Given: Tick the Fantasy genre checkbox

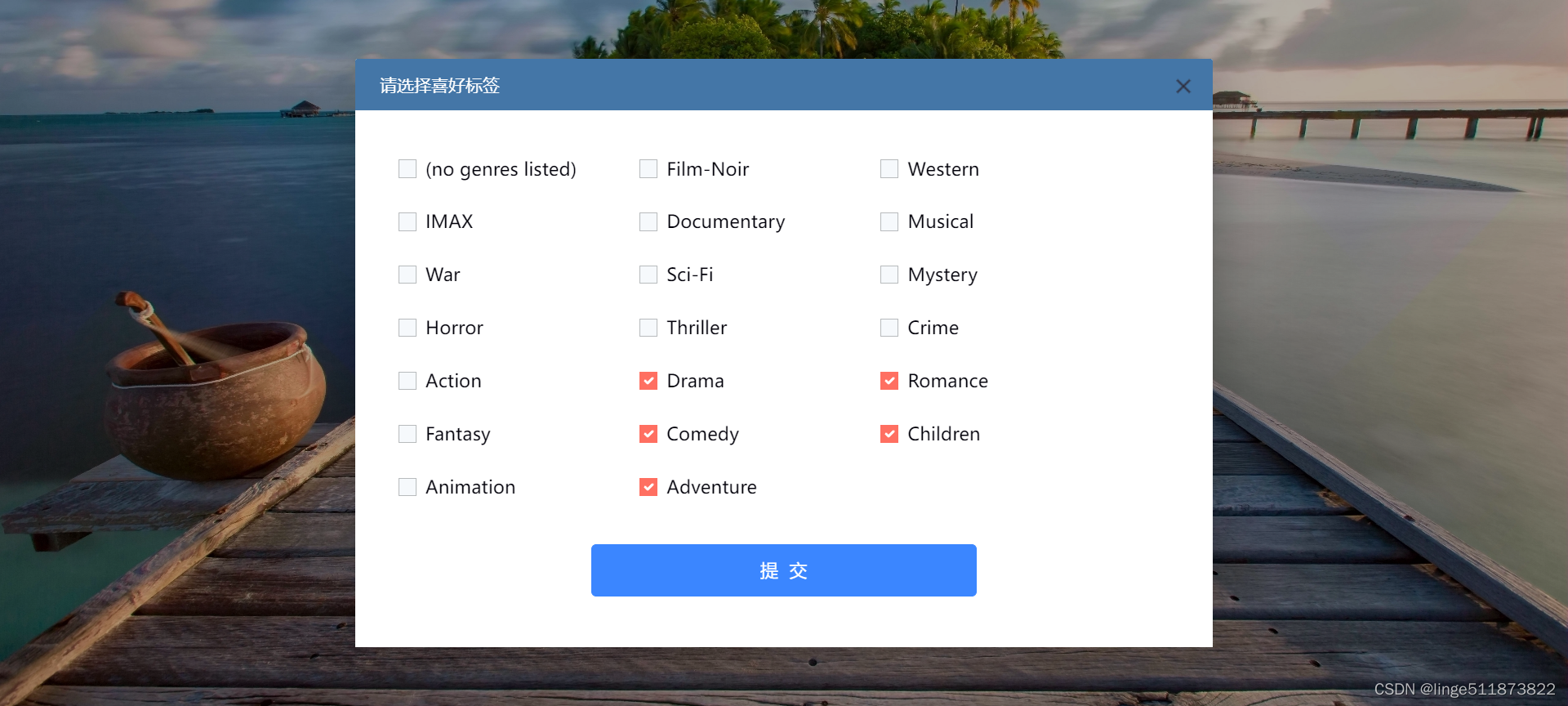Looking at the screenshot, I should tap(408, 434).
